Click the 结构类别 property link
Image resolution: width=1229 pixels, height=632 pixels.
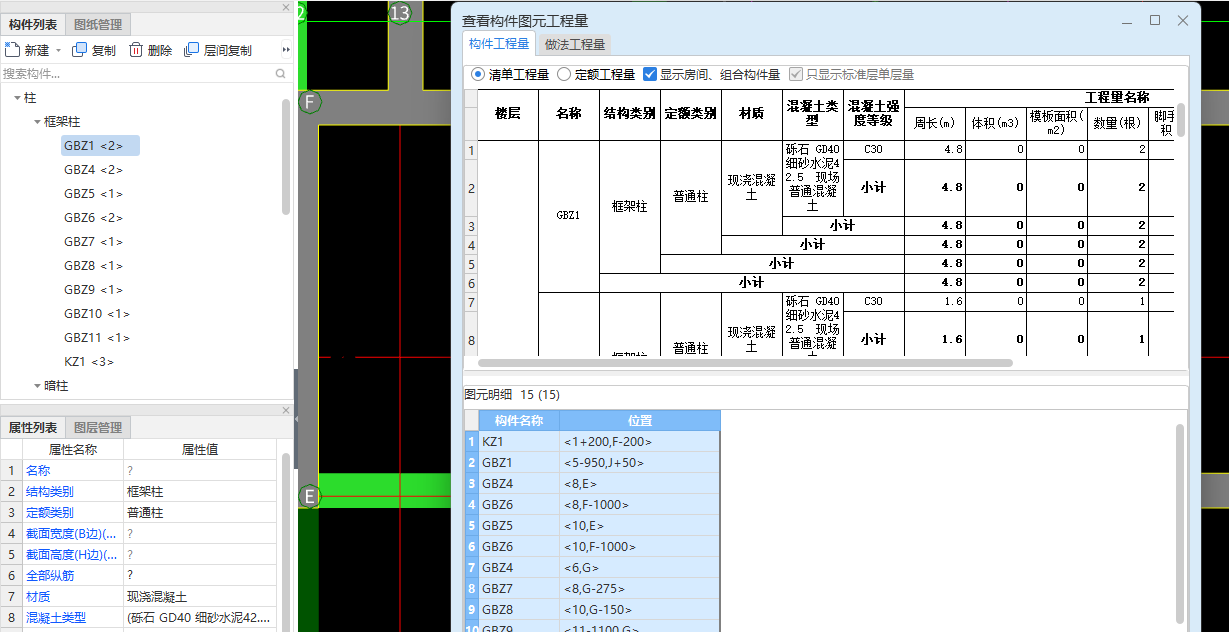tap(50, 491)
